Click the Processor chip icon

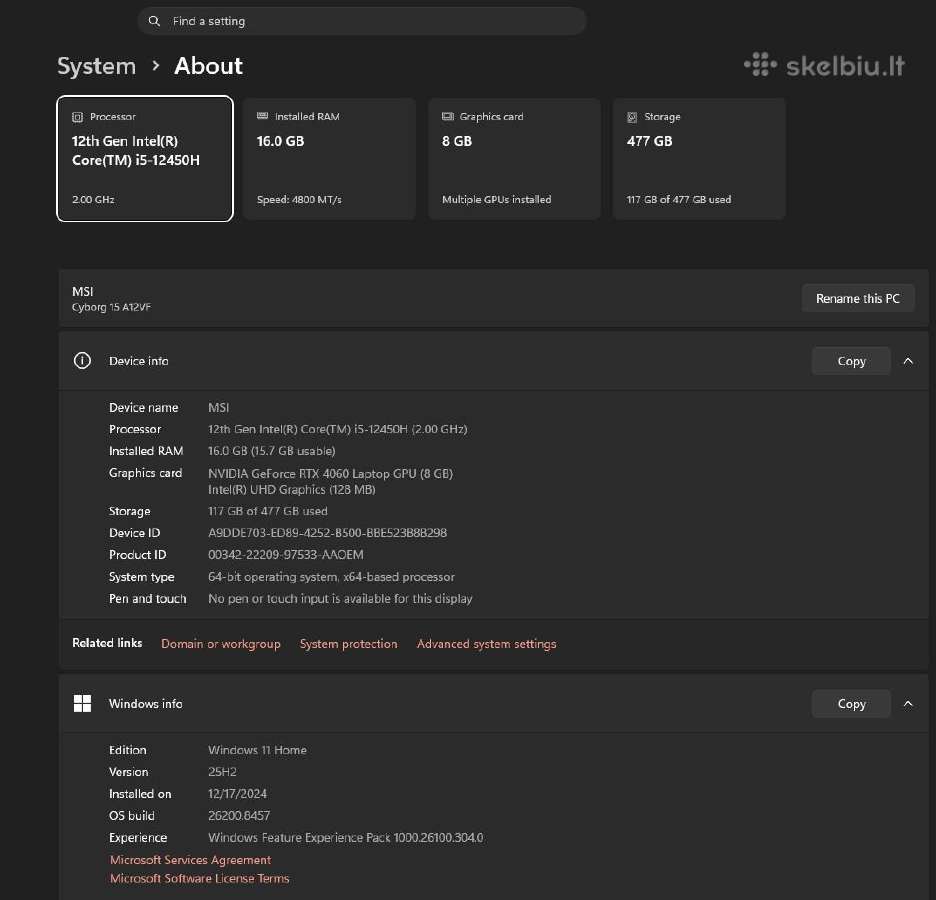click(78, 117)
